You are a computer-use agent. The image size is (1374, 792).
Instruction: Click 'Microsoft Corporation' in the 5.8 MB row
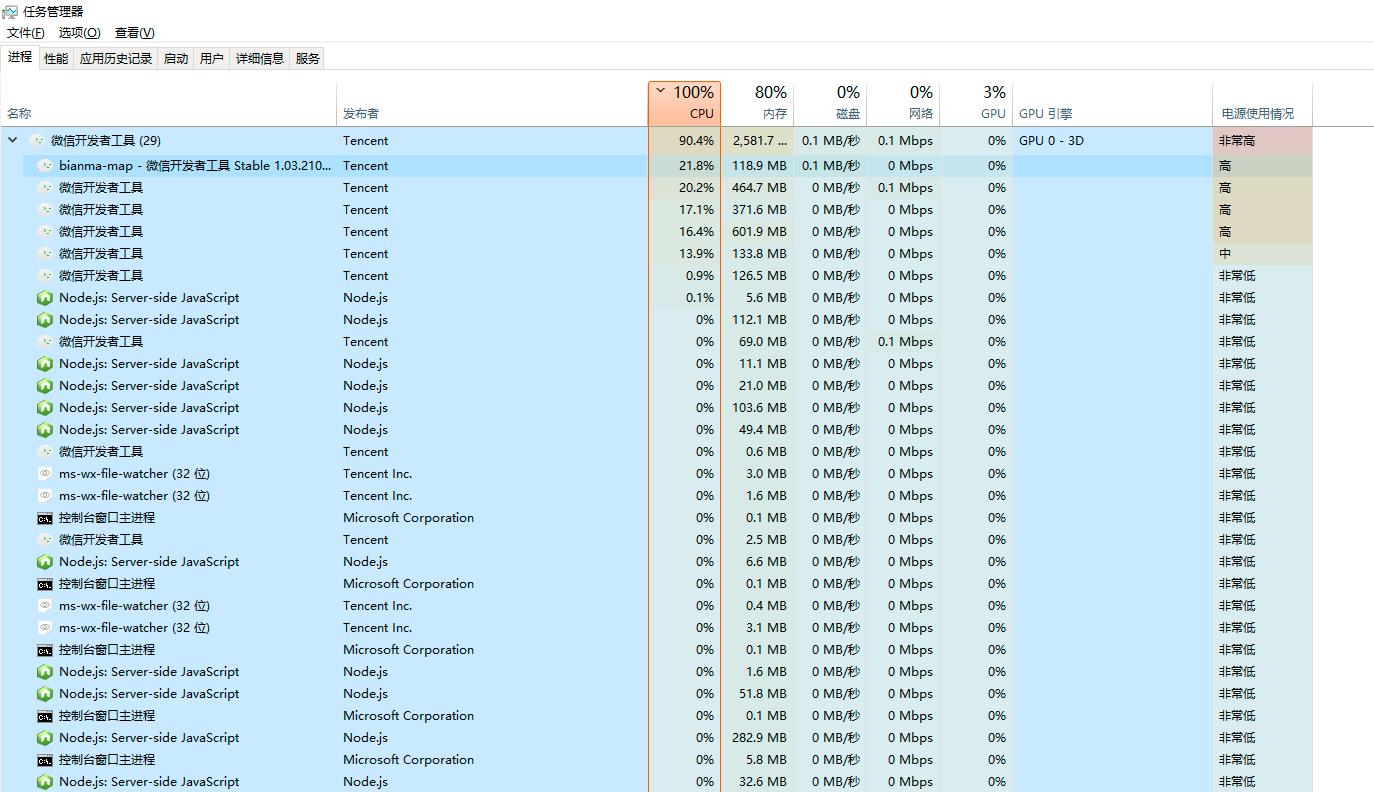(408, 760)
